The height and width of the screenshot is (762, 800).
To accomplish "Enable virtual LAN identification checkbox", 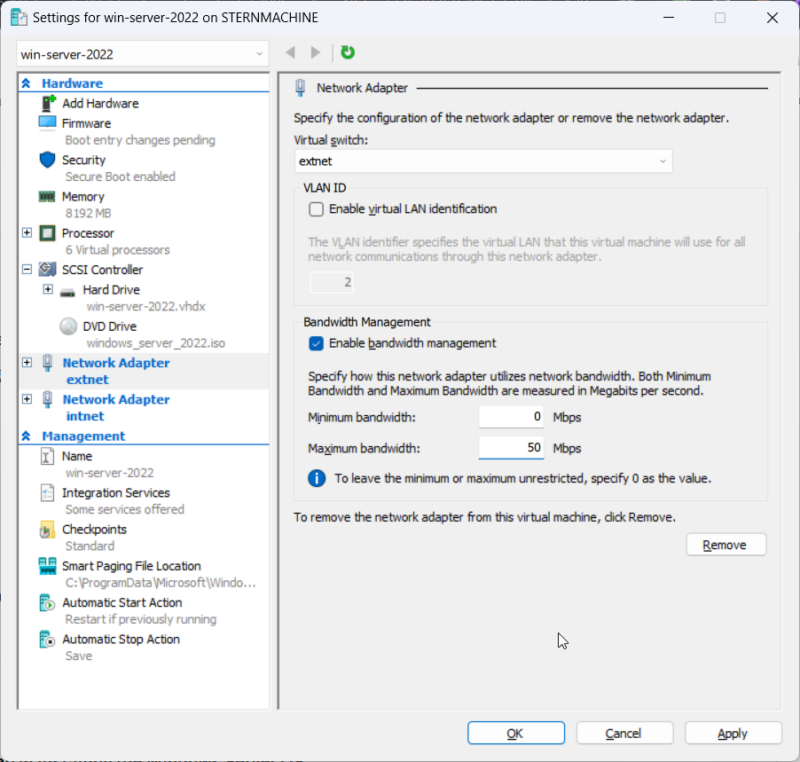I will coord(316,209).
